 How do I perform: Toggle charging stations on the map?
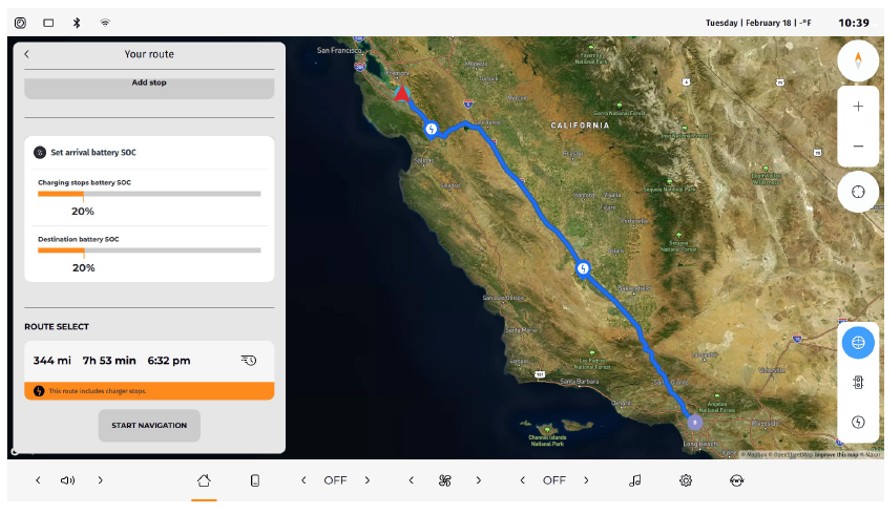858,422
